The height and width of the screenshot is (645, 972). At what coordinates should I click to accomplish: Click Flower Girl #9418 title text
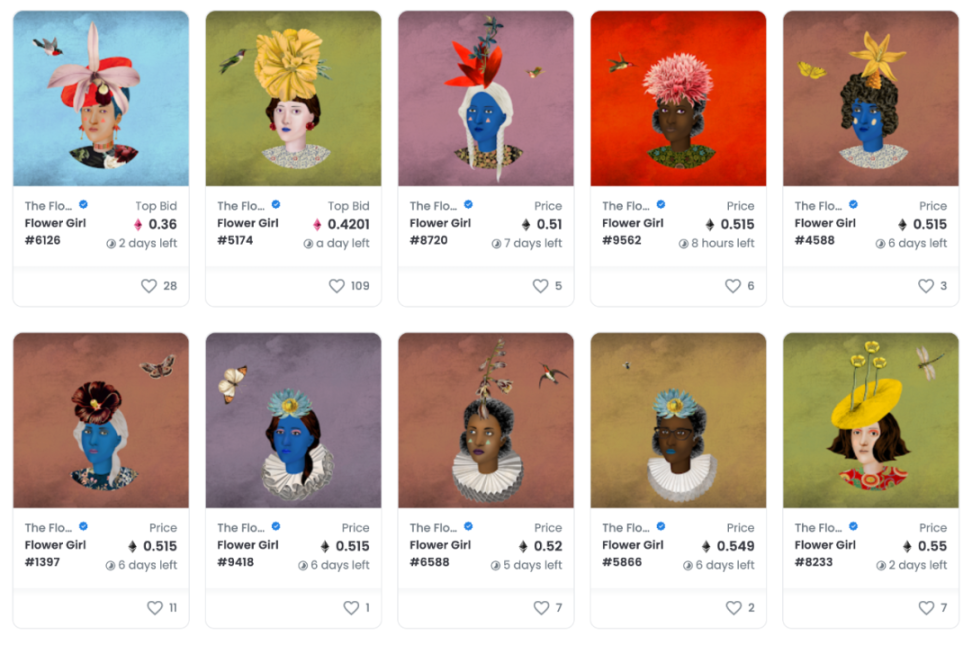point(247,553)
